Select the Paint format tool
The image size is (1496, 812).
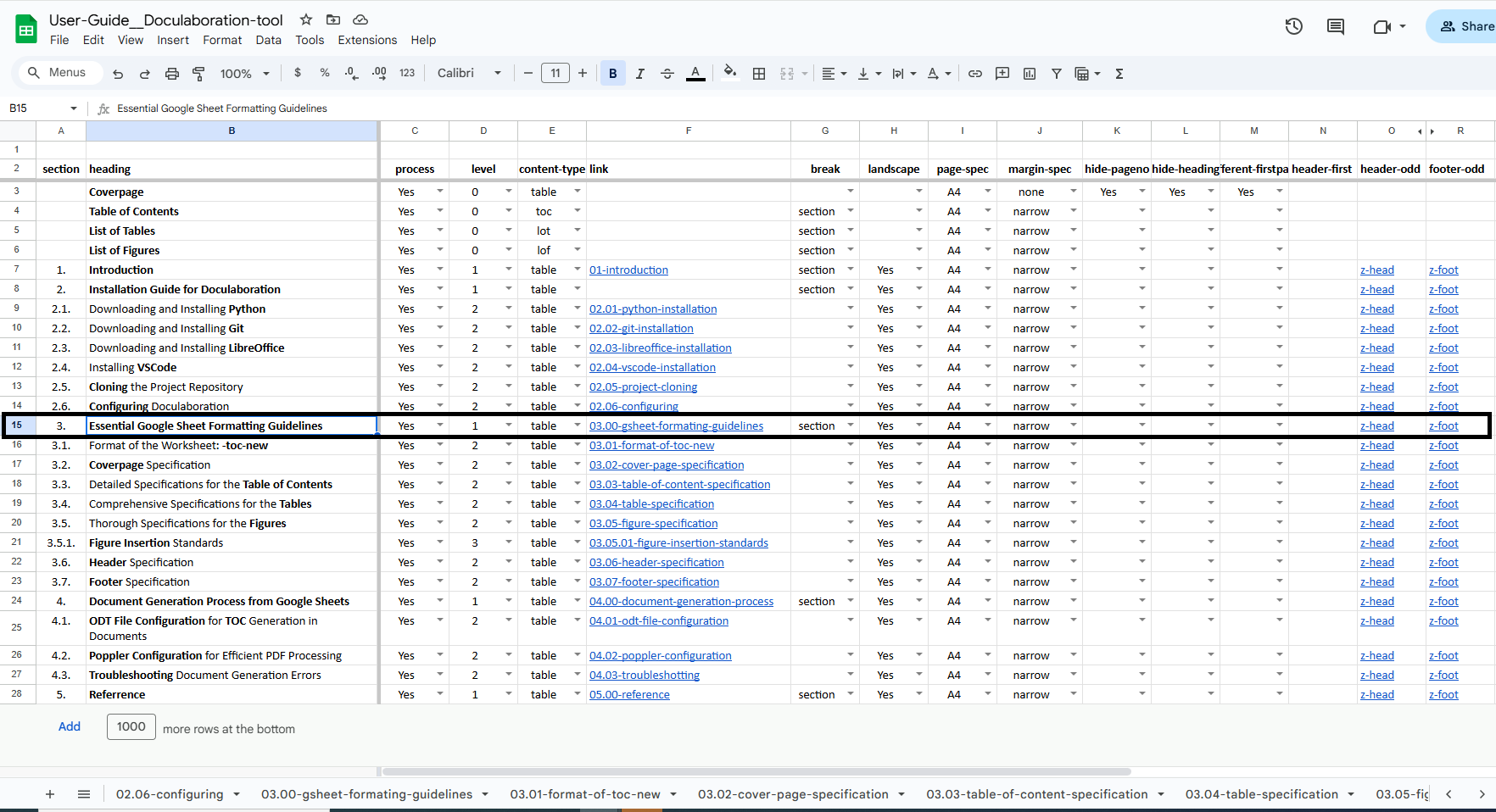(199, 74)
